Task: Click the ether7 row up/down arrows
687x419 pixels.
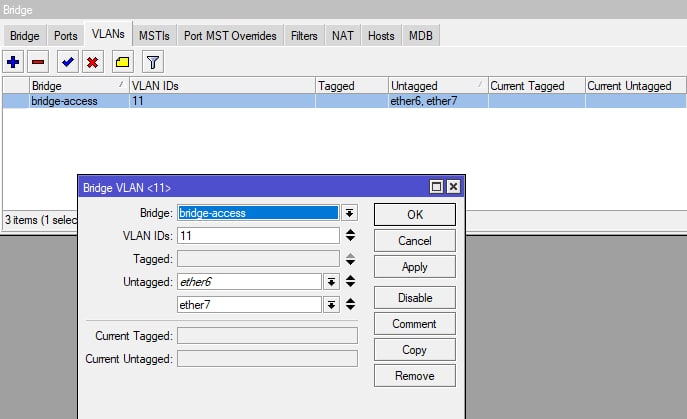Action: point(350,304)
